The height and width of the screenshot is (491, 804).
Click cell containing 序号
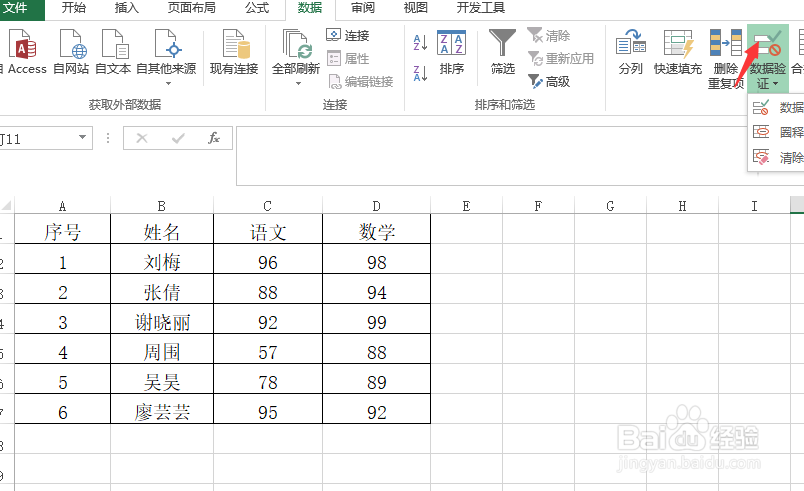click(62, 229)
